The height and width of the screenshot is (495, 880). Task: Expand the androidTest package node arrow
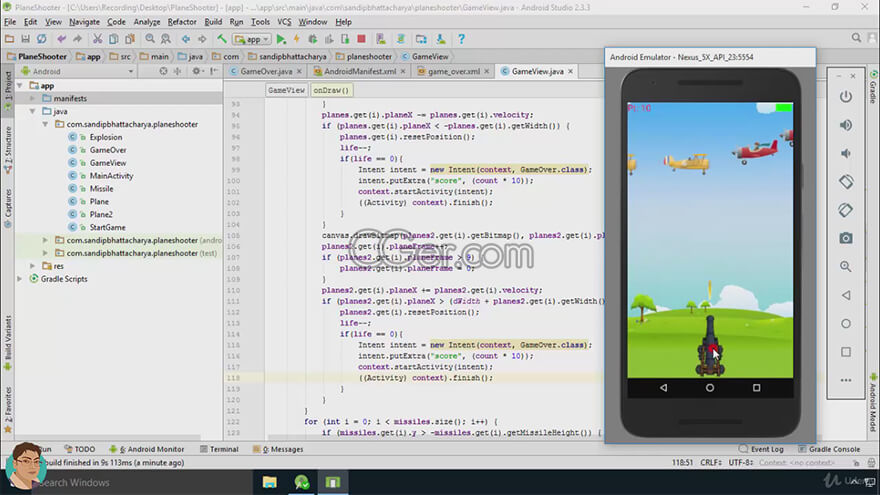coord(45,240)
